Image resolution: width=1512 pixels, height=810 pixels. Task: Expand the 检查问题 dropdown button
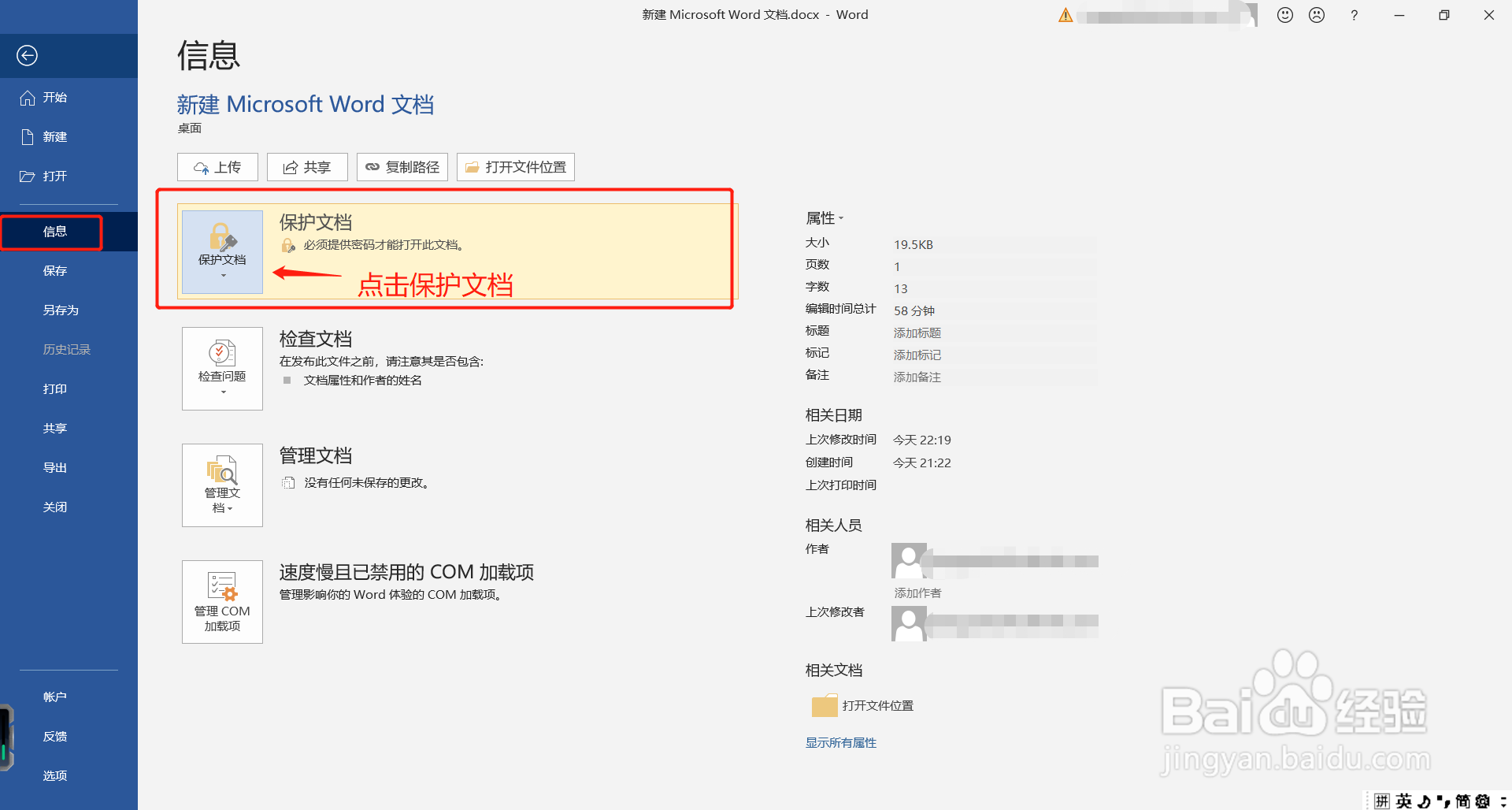(222, 369)
